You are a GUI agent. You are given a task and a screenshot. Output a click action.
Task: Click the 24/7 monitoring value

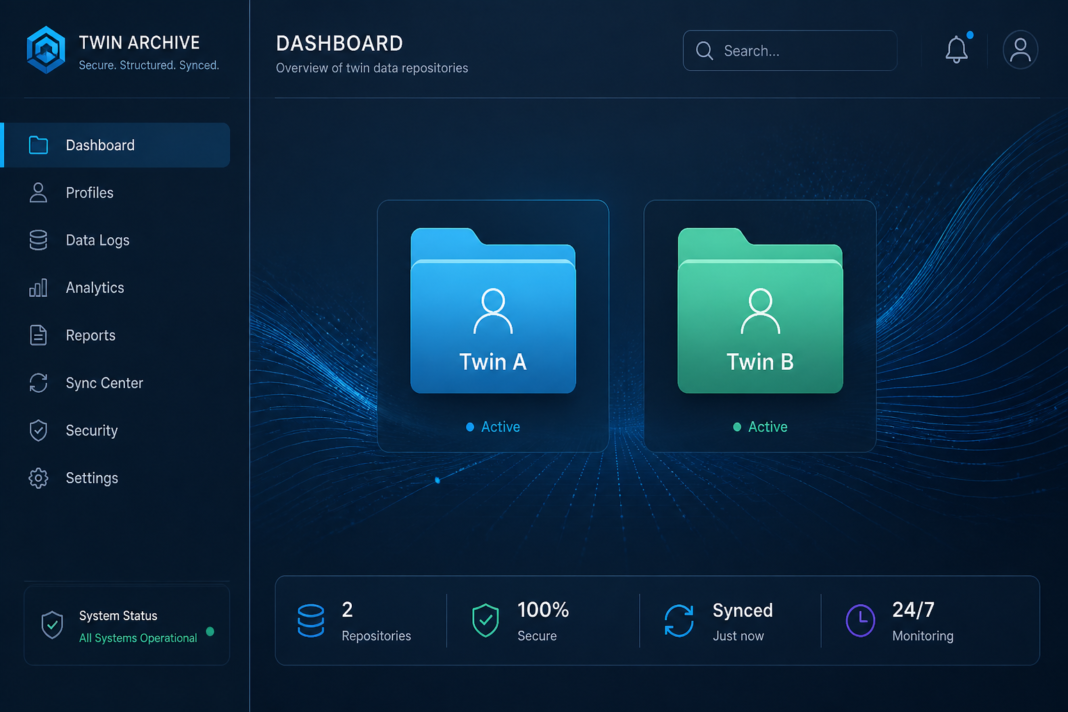913,609
